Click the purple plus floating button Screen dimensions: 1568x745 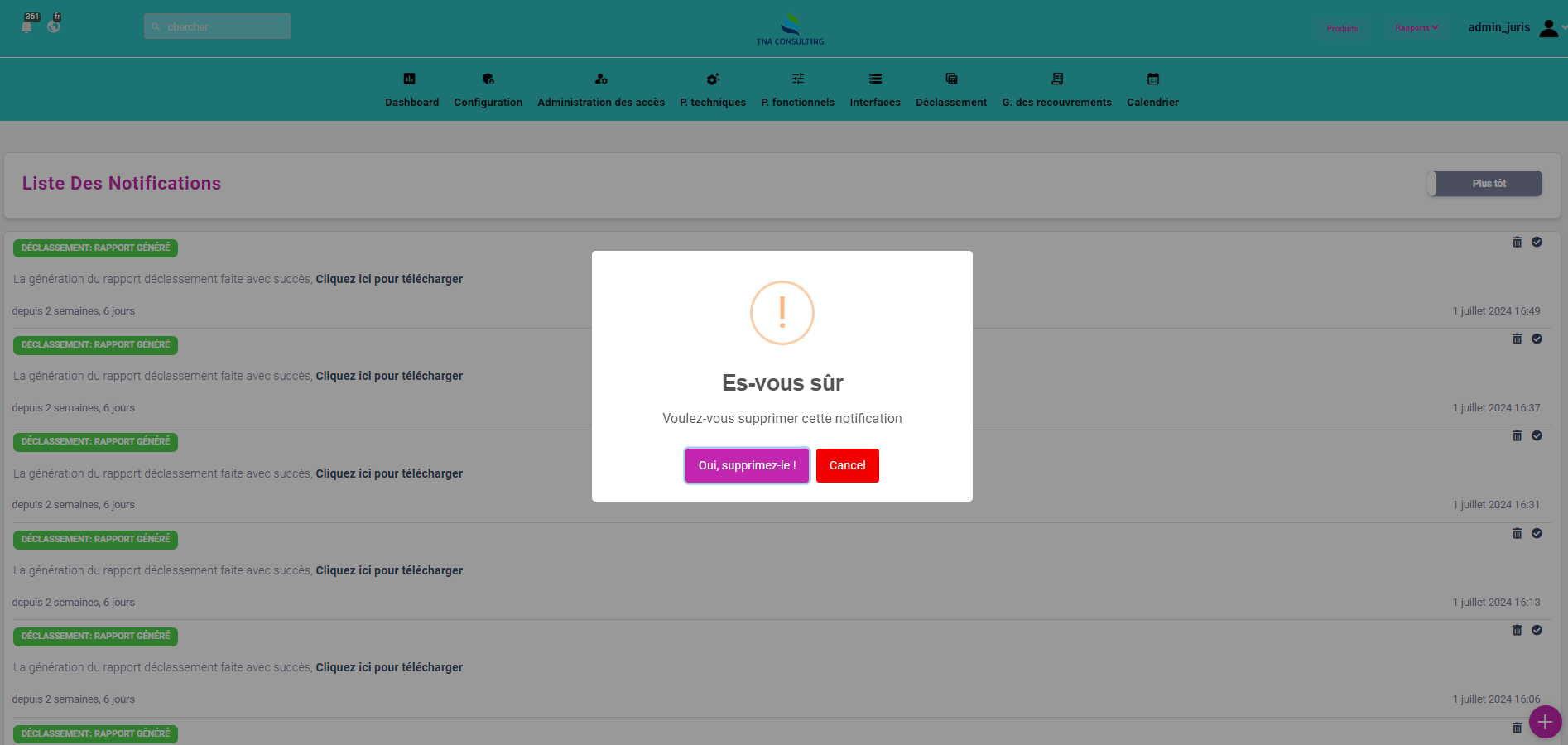click(x=1545, y=722)
